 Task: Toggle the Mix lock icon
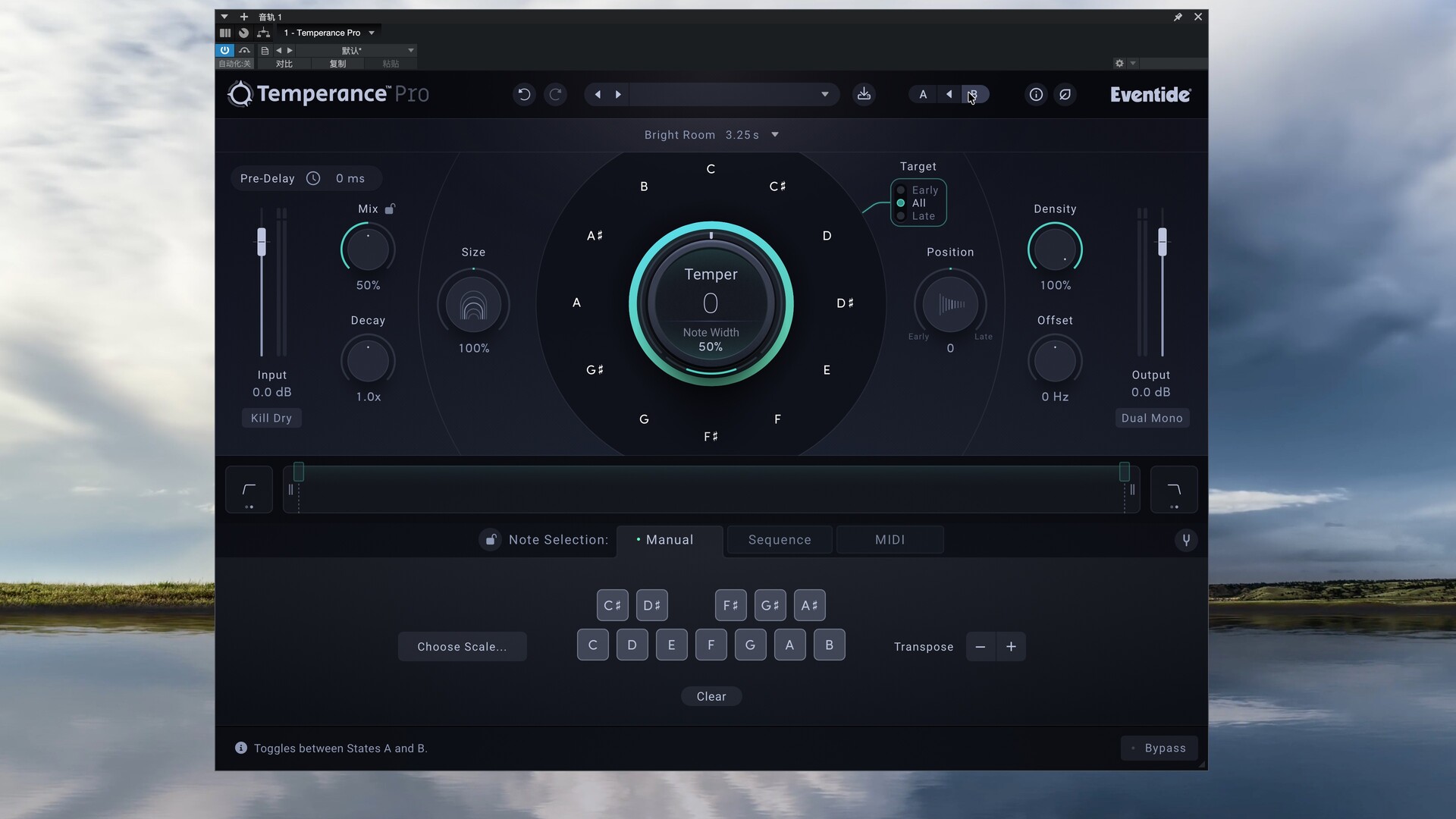390,209
